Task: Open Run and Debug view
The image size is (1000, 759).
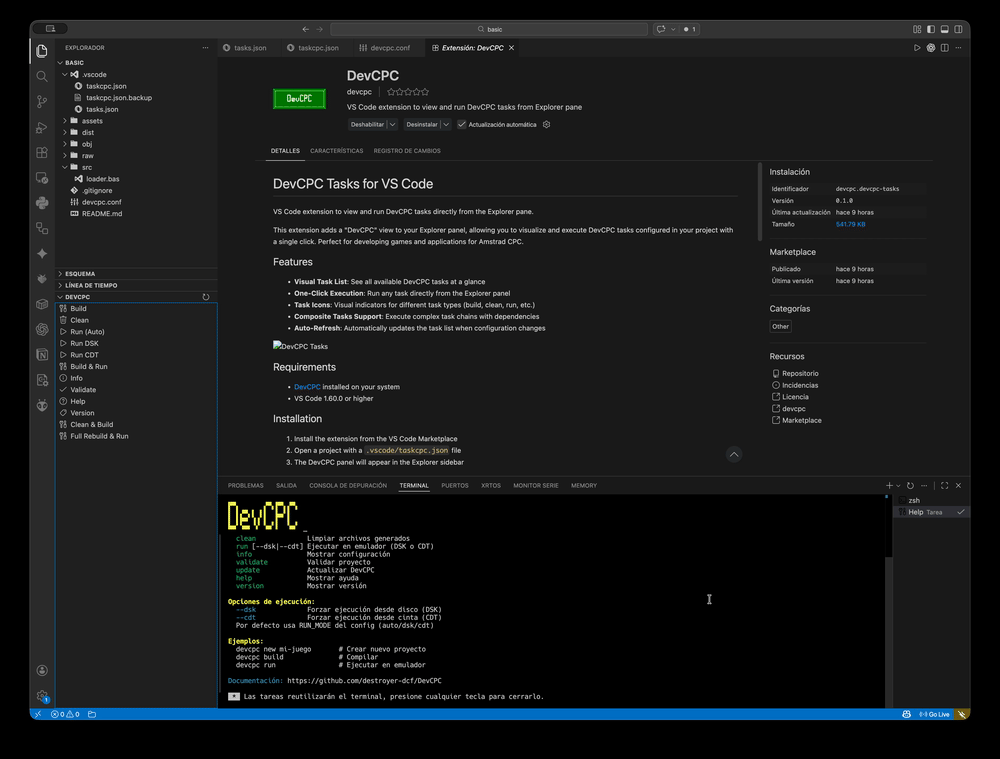Action: click(x=42, y=128)
